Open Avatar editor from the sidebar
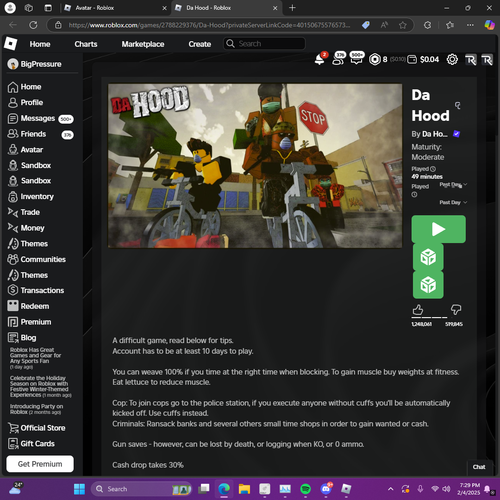Image resolution: width=500 pixels, height=500 pixels. (x=25, y=150)
